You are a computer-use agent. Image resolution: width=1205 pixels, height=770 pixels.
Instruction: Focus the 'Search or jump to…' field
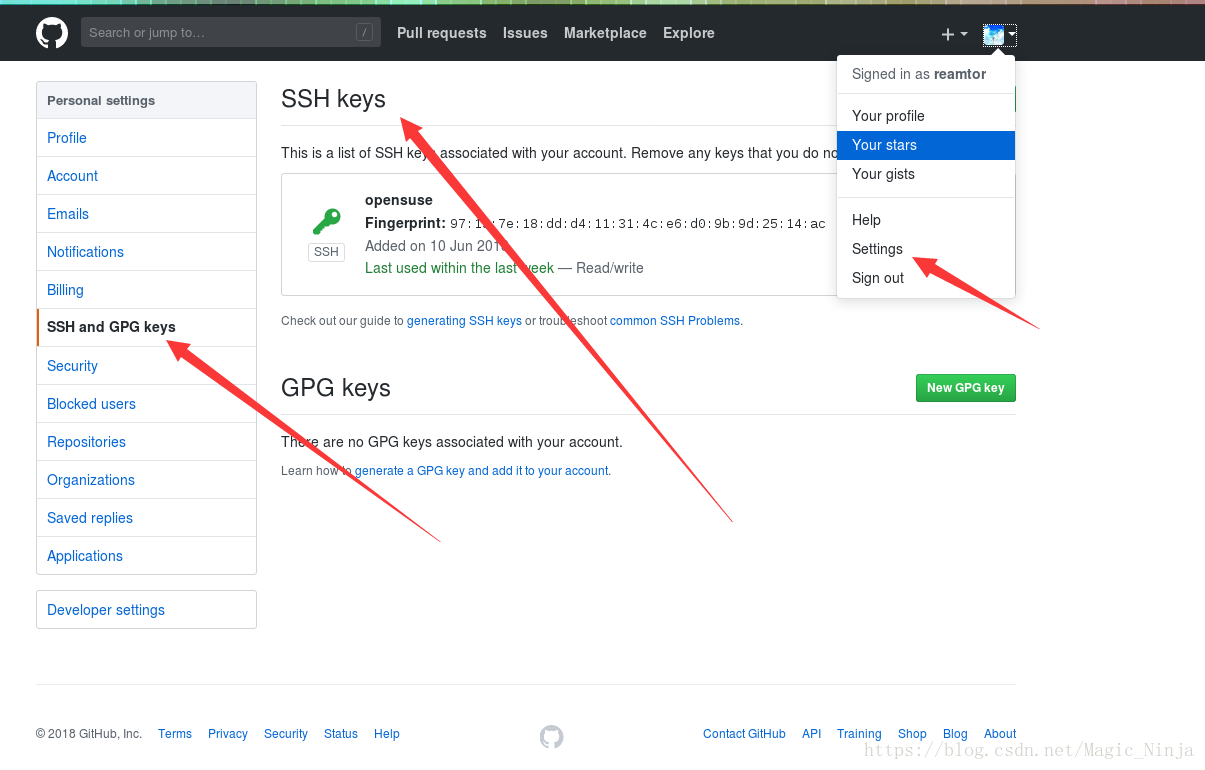231,33
